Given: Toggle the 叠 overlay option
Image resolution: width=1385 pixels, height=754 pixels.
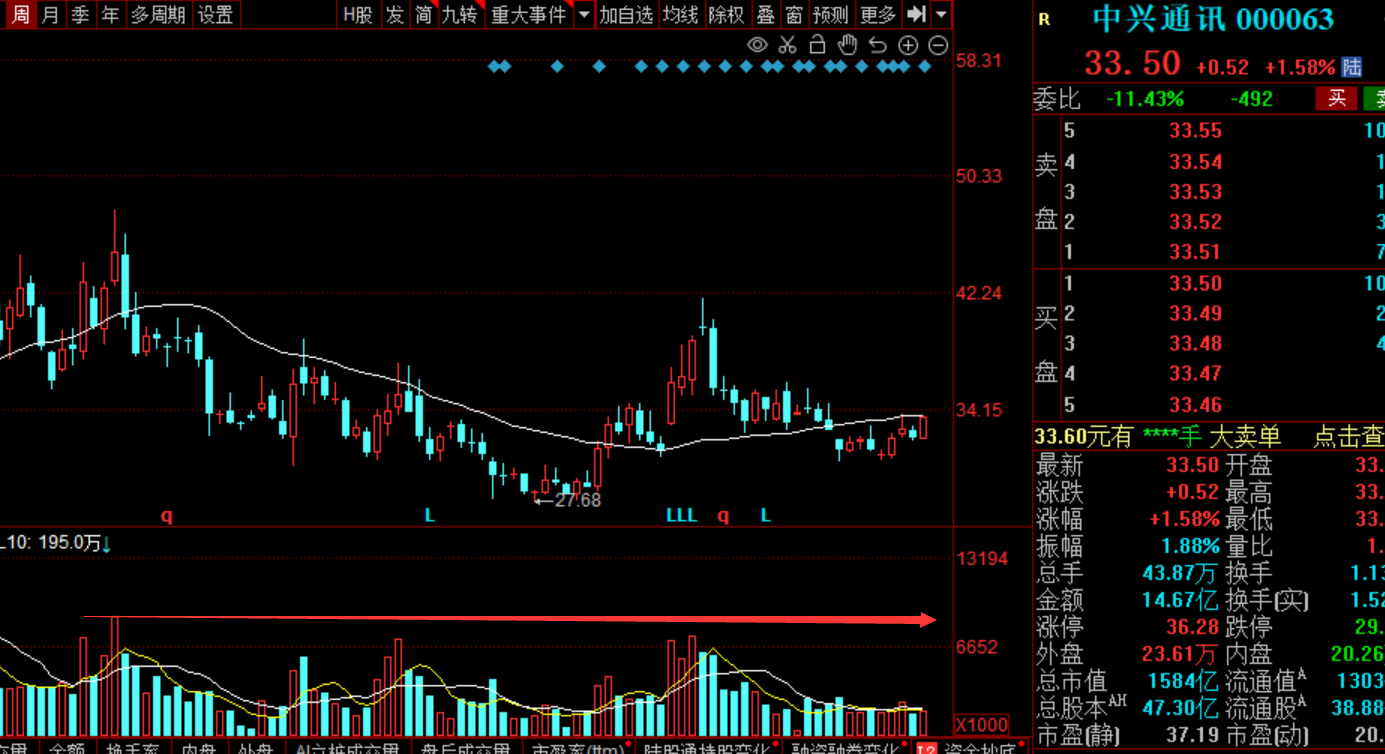Looking at the screenshot, I should pos(765,15).
